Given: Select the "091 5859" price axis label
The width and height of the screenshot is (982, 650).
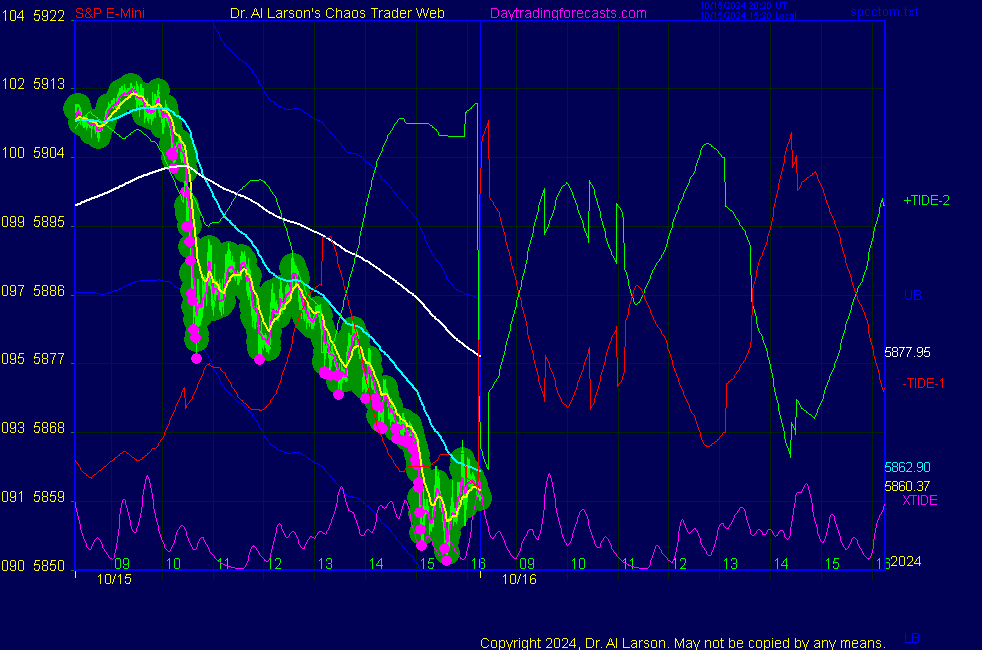Looking at the screenshot, I should click(33, 497).
